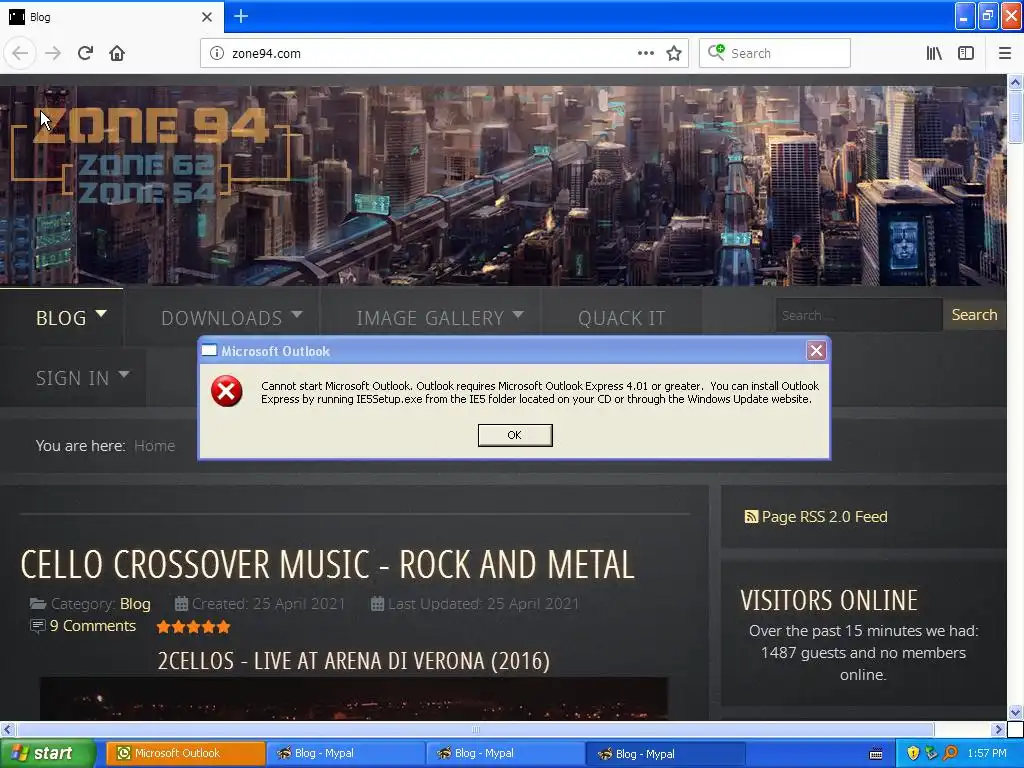1024x768 pixels.
Task: Open the browser home page icon
Action: [x=117, y=53]
